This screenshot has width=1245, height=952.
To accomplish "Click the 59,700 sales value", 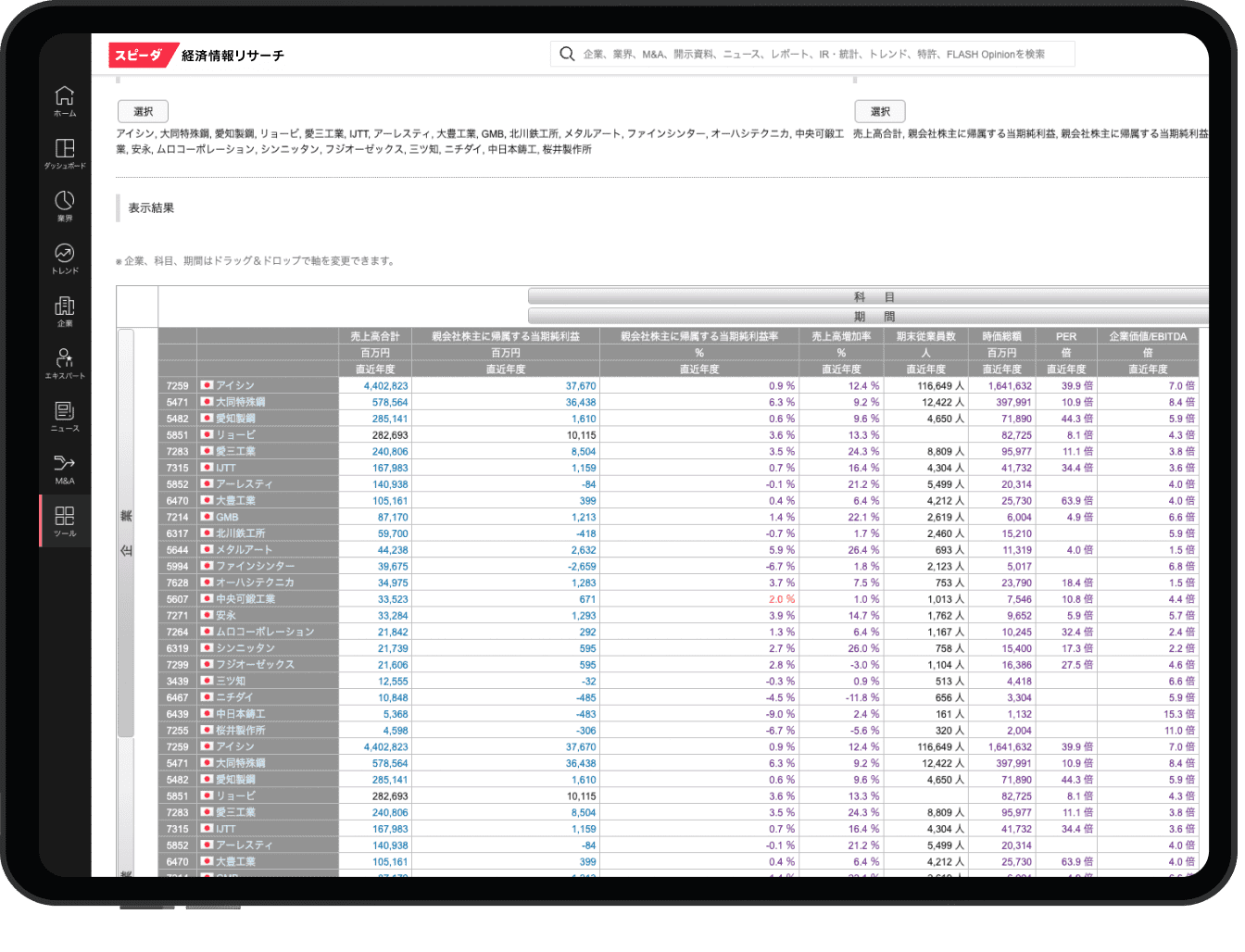I will click(393, 533).
